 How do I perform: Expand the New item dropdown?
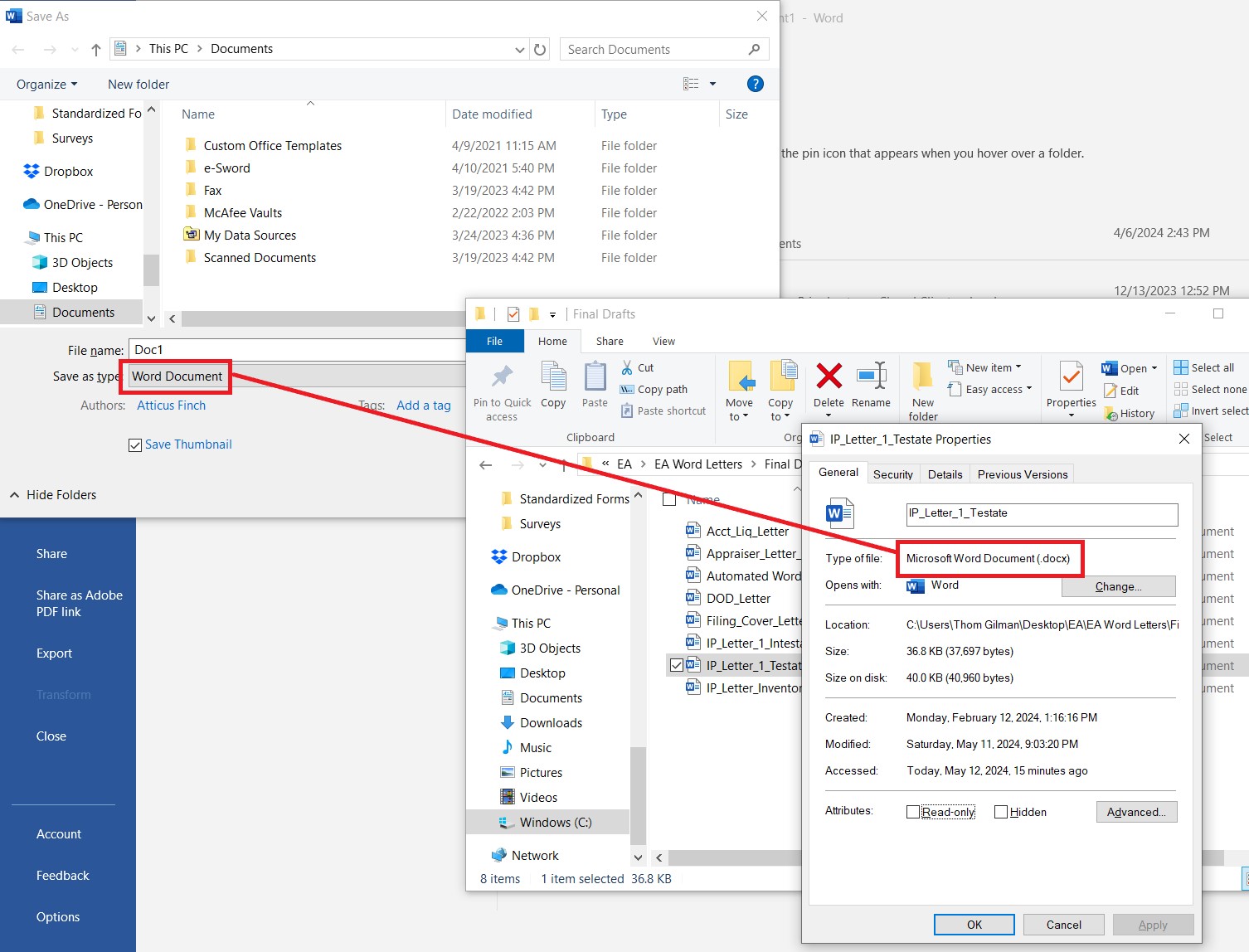(984, 367)
